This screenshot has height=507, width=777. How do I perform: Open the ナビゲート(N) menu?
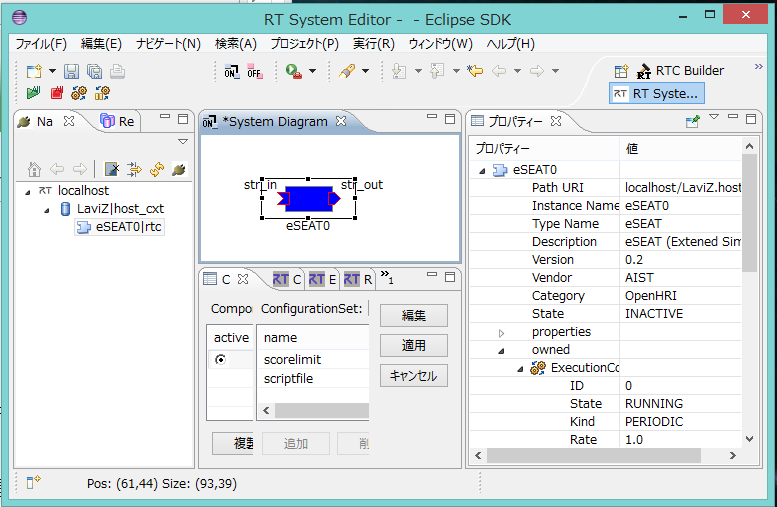pos(168,44)
